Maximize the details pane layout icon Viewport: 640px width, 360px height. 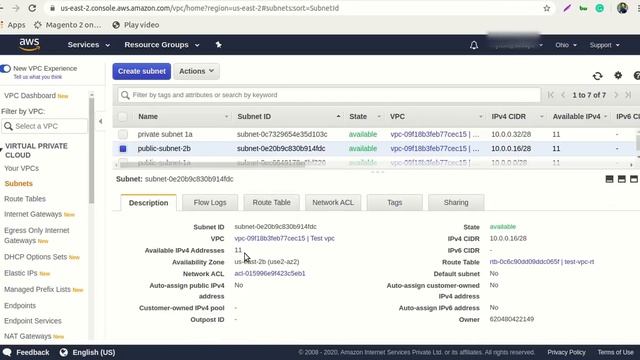click(634, 179)
